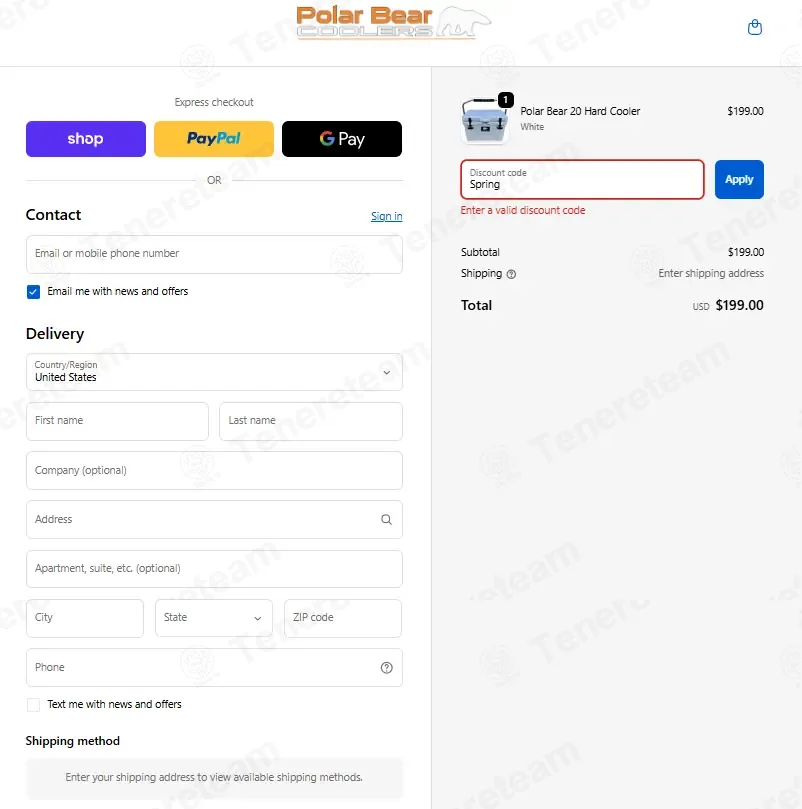Pay with Shop Pay express button
The width and height of the screenshot is (802, 809).
[x=86, y=139]
